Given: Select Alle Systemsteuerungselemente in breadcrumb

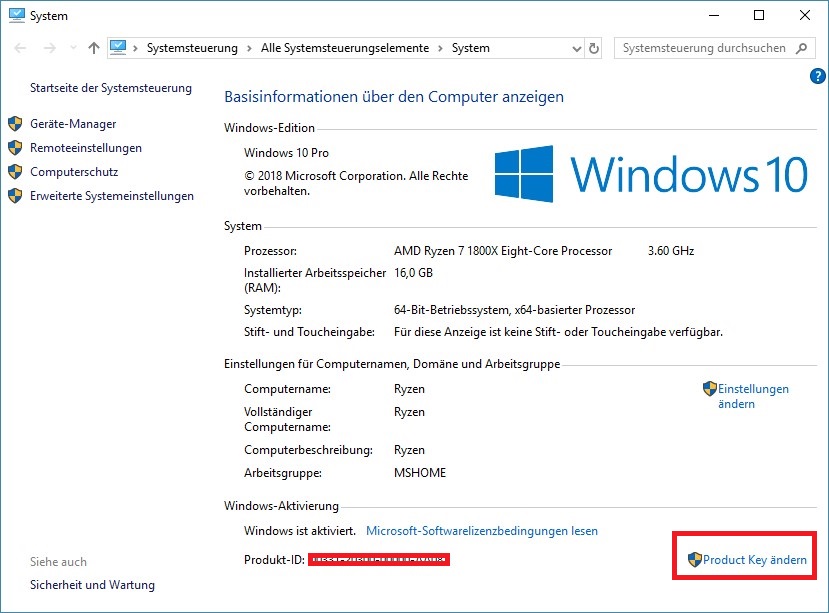Looking at the screenshot, I should pos(345,48).
